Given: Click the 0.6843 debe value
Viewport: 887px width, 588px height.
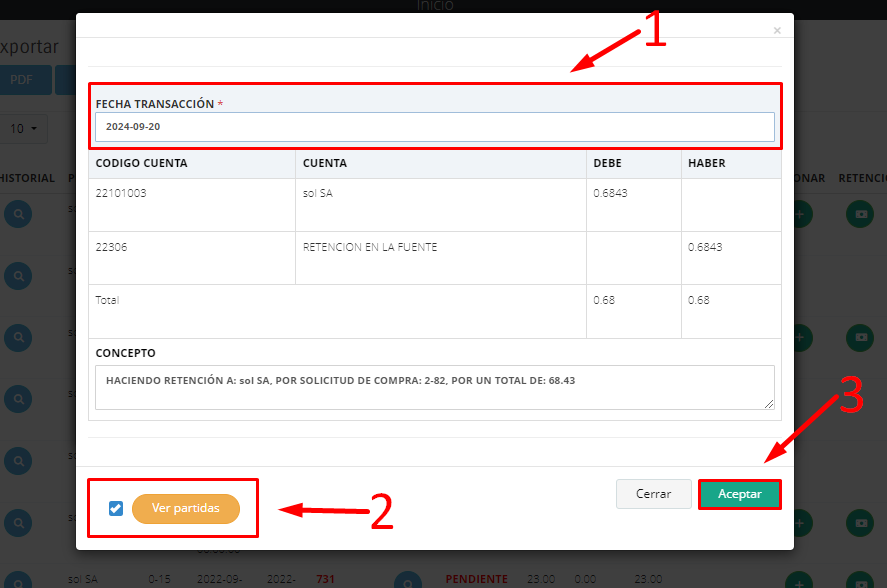Looking at the screenshot, I should [x=610, y=193].
